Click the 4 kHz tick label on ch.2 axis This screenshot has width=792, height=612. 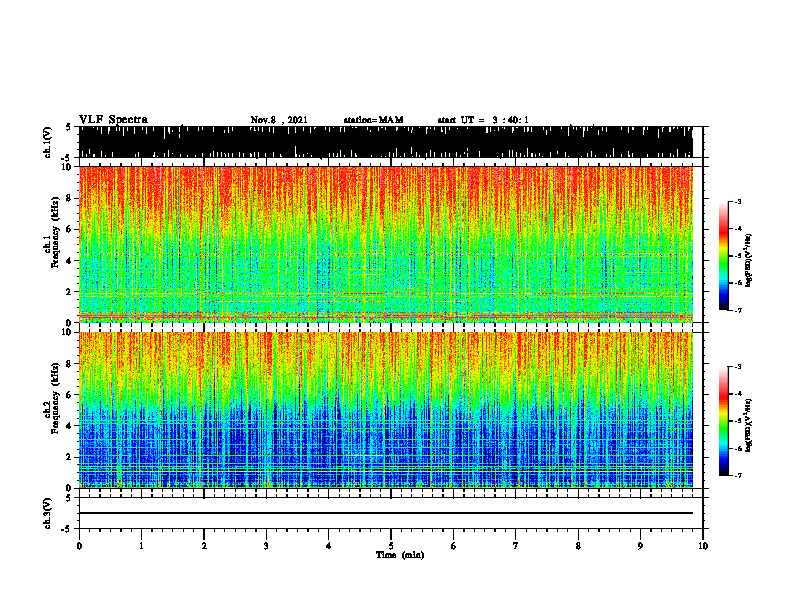70,426
